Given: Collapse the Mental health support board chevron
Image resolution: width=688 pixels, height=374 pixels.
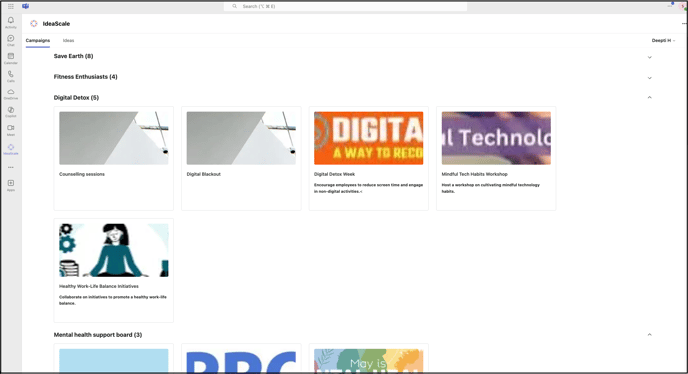Looking at the screenshot, I should click(649, 334).
